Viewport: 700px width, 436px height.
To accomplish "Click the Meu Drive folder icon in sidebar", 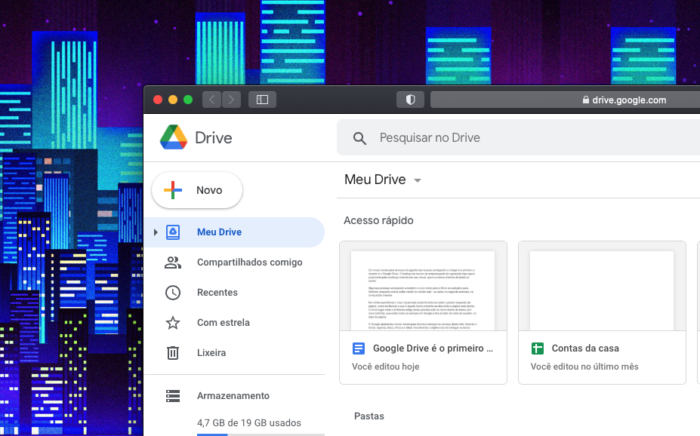I will tap(173, 232).
